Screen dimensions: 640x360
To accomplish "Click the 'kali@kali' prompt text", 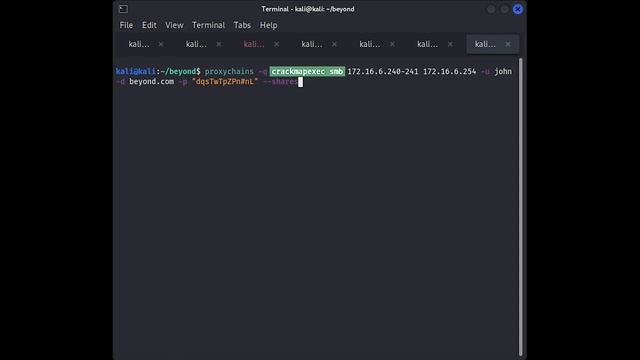I will (136, 71).
